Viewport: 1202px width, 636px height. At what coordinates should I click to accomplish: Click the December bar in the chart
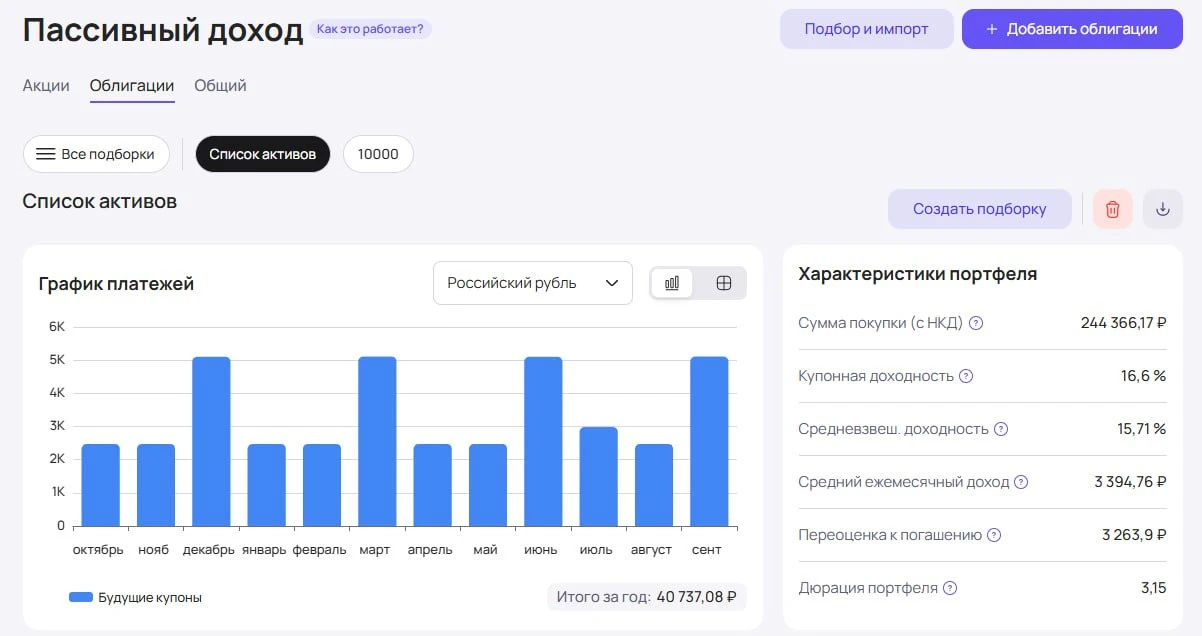211,441
